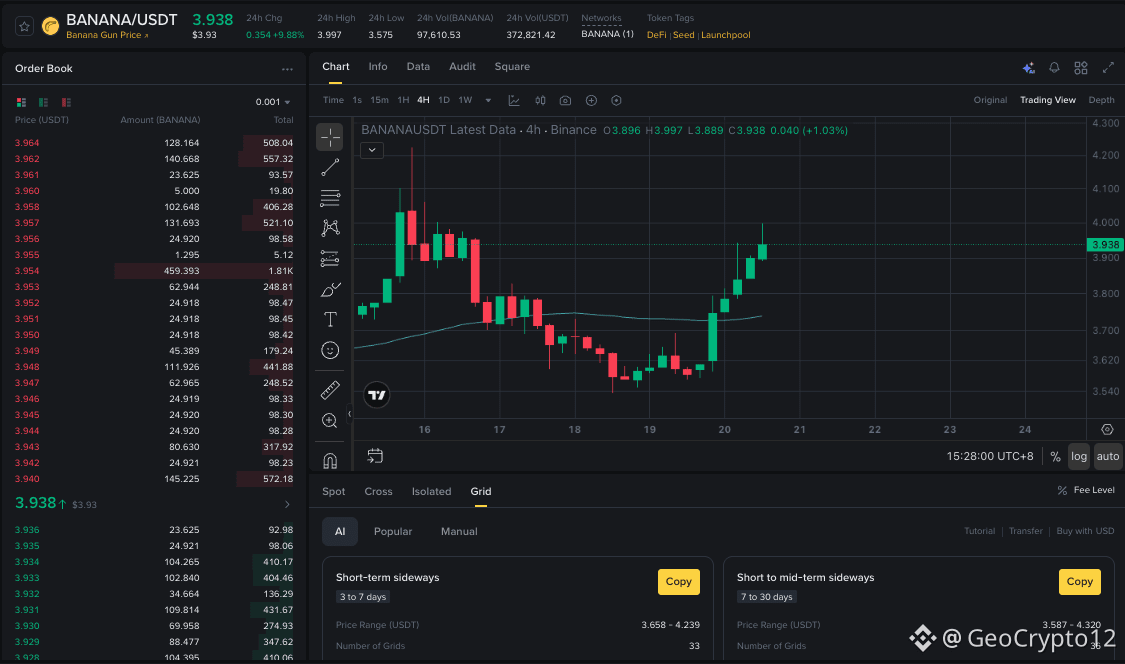
Task: Switch to the Isolated margin tab
Action: click(x=431, y=492)
